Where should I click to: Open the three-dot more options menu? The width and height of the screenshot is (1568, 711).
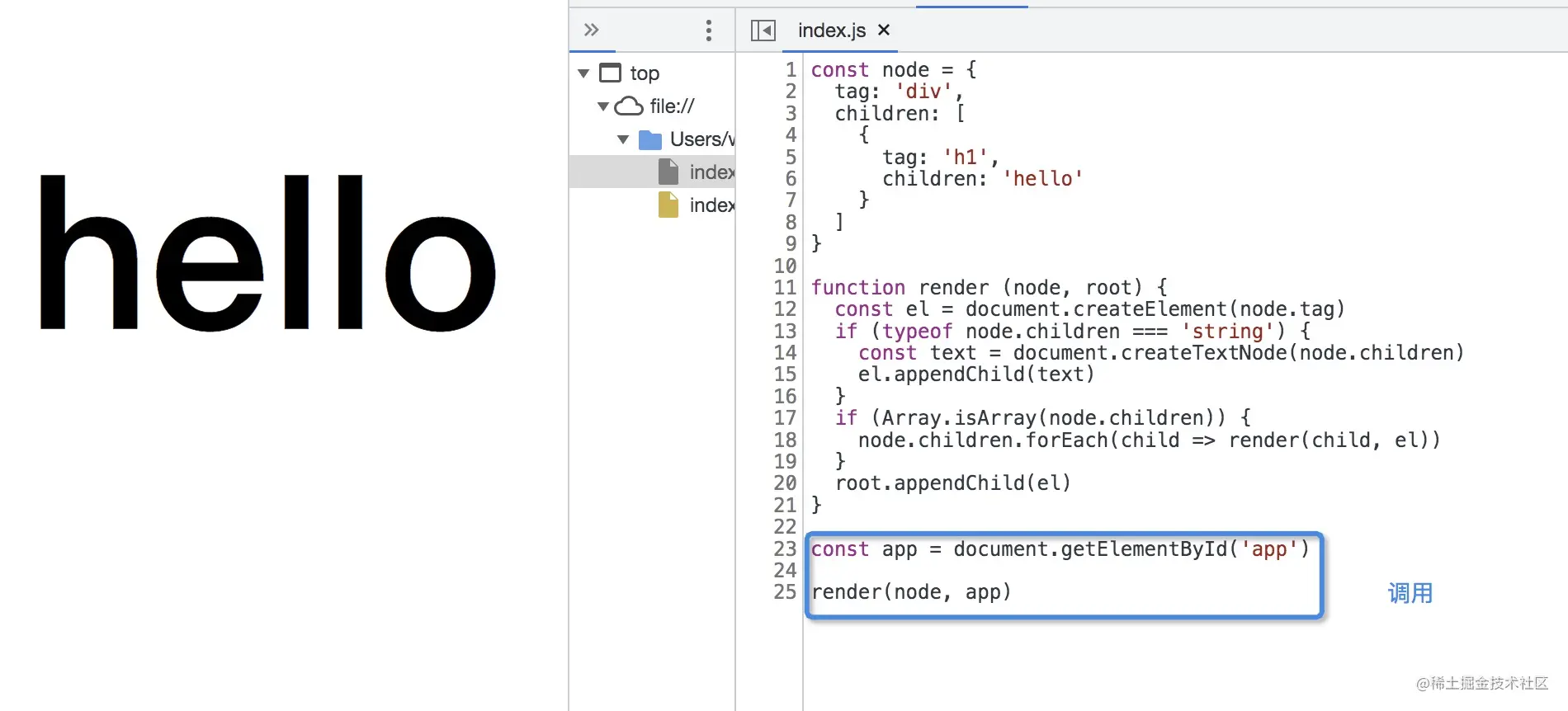click(x=709, y=31)
